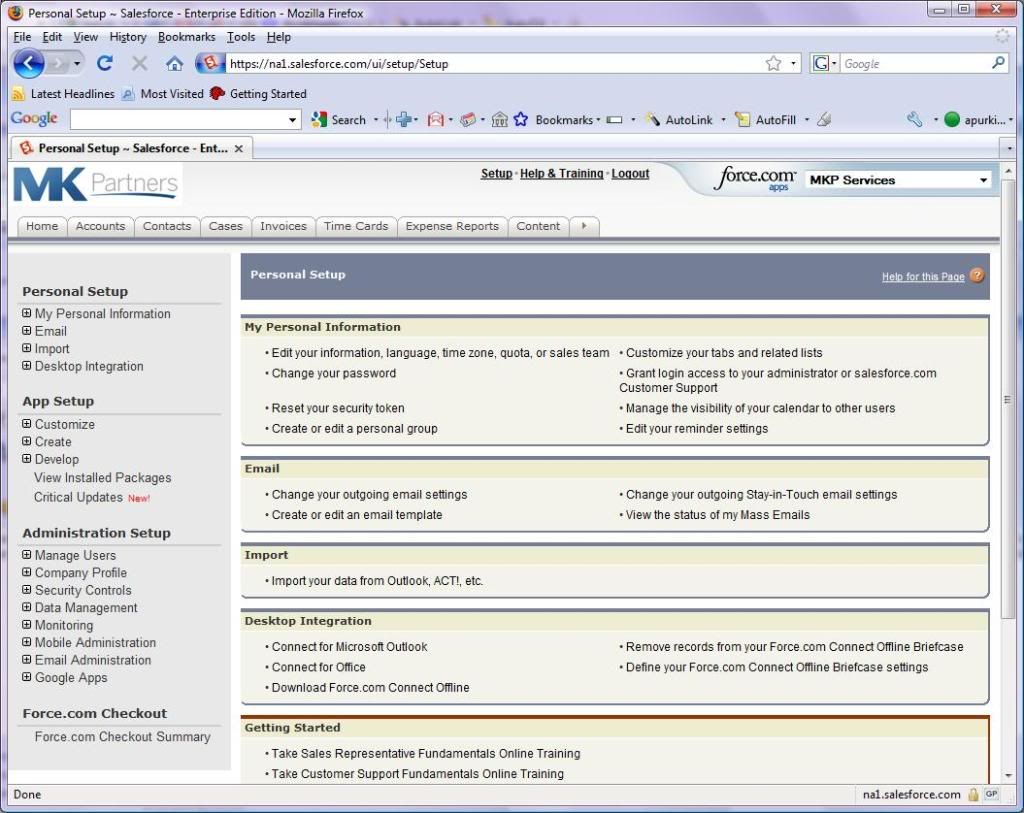Expand the Data Management node
The height and width of the screenshot is (813, 1024).
(27, 608)
